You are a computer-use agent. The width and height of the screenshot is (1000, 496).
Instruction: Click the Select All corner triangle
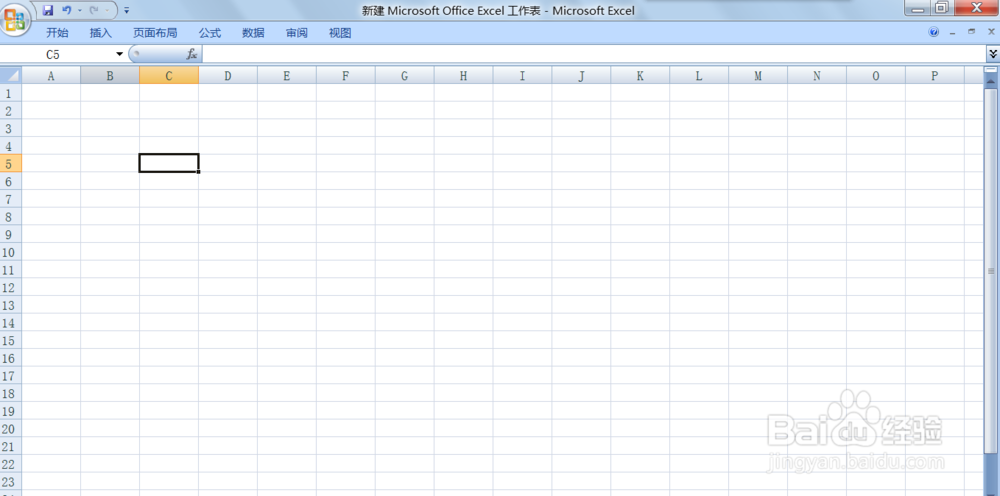pyautogui.click(x=11, y=76)
